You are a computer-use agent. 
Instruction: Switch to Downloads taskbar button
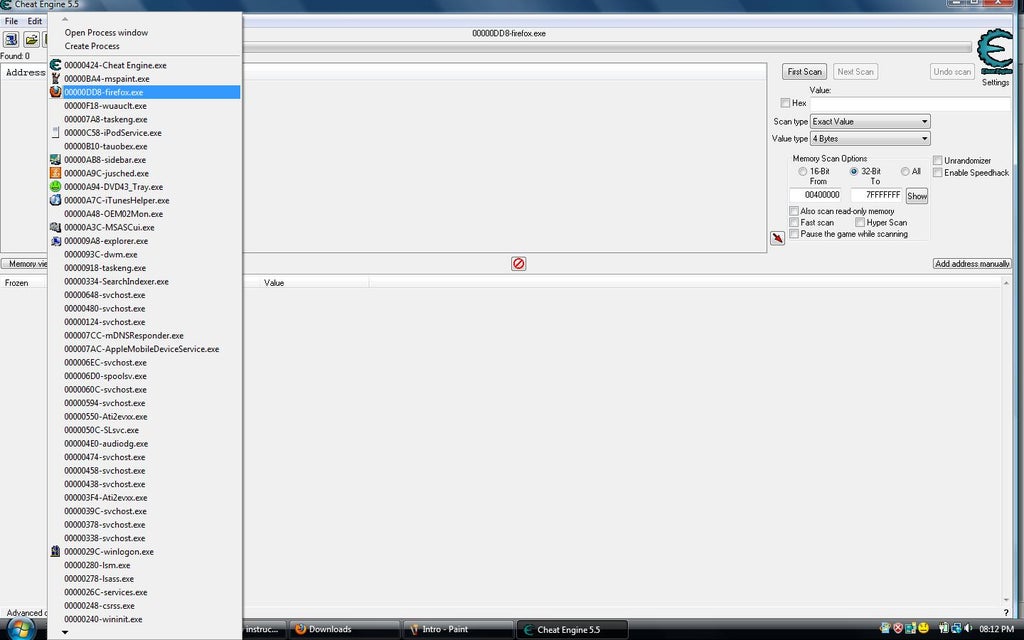pyautogui.click(x=344, y=630)
